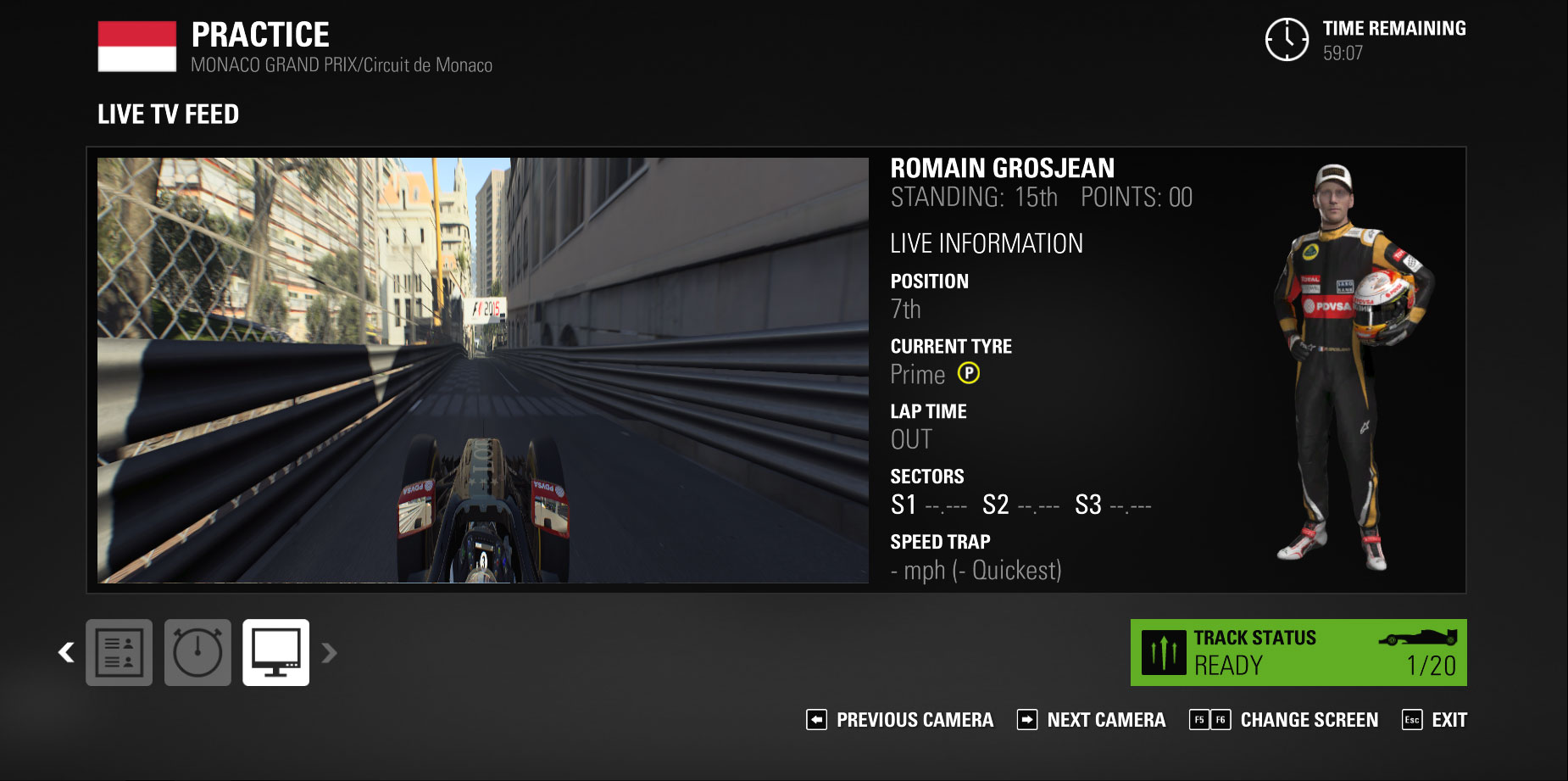Click the Monaco flag icon

(x=137, y=47)
